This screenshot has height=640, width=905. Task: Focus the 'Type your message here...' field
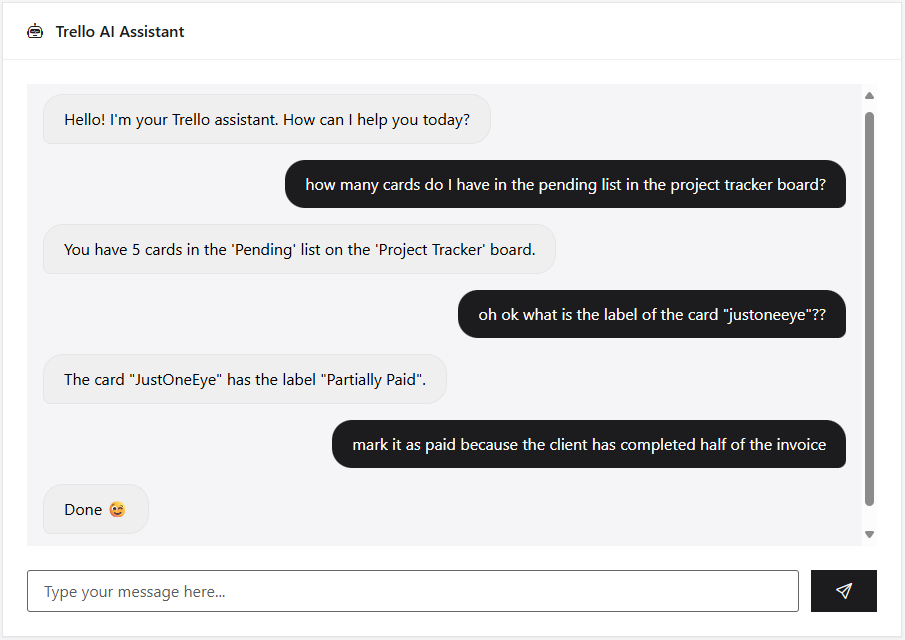412,591
